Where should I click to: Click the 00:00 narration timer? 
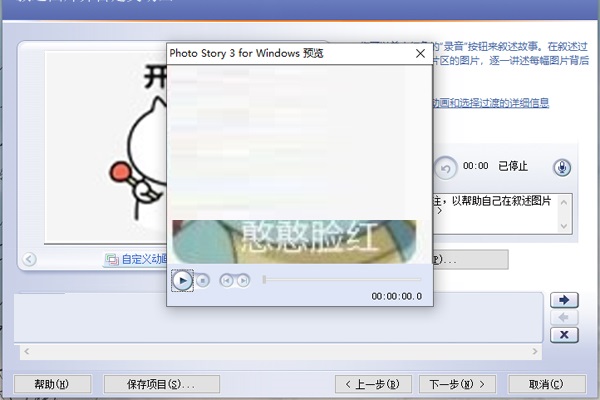coord(476,166)
